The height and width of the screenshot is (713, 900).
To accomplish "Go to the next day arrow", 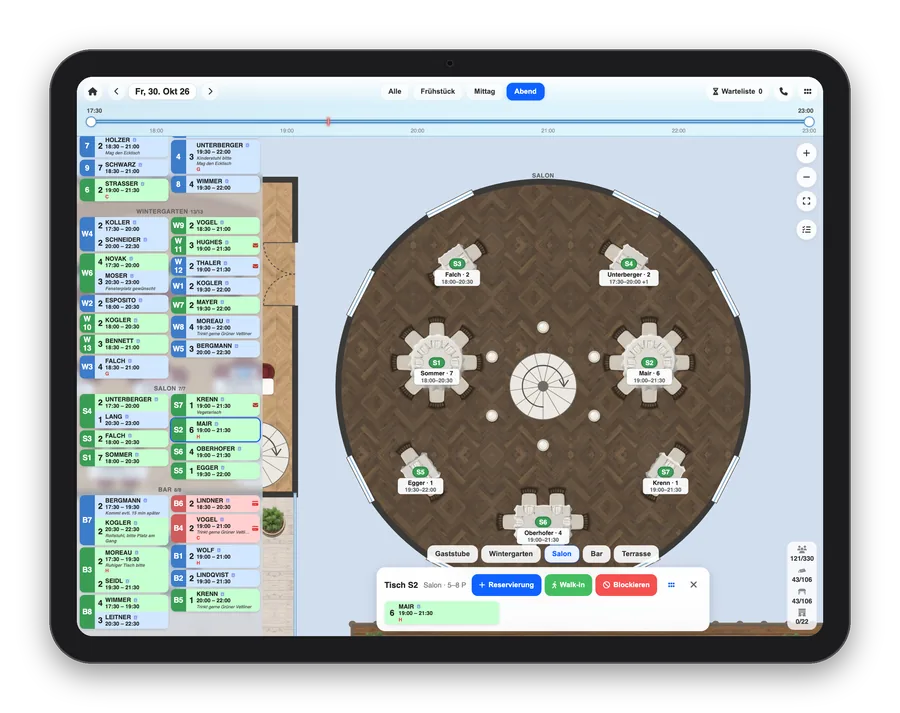I will pyautogui.click(x=210, y=91).
